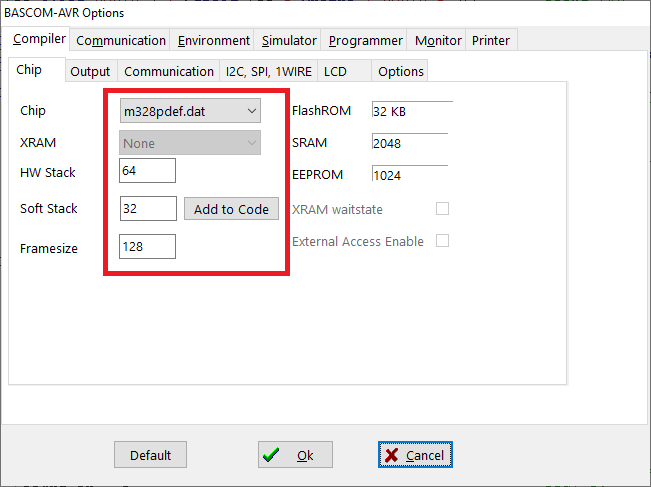Image resolution: width=651 pixels, height=487 pixels.
Task: Click the FlashROM label
Action: coord(321,110)
